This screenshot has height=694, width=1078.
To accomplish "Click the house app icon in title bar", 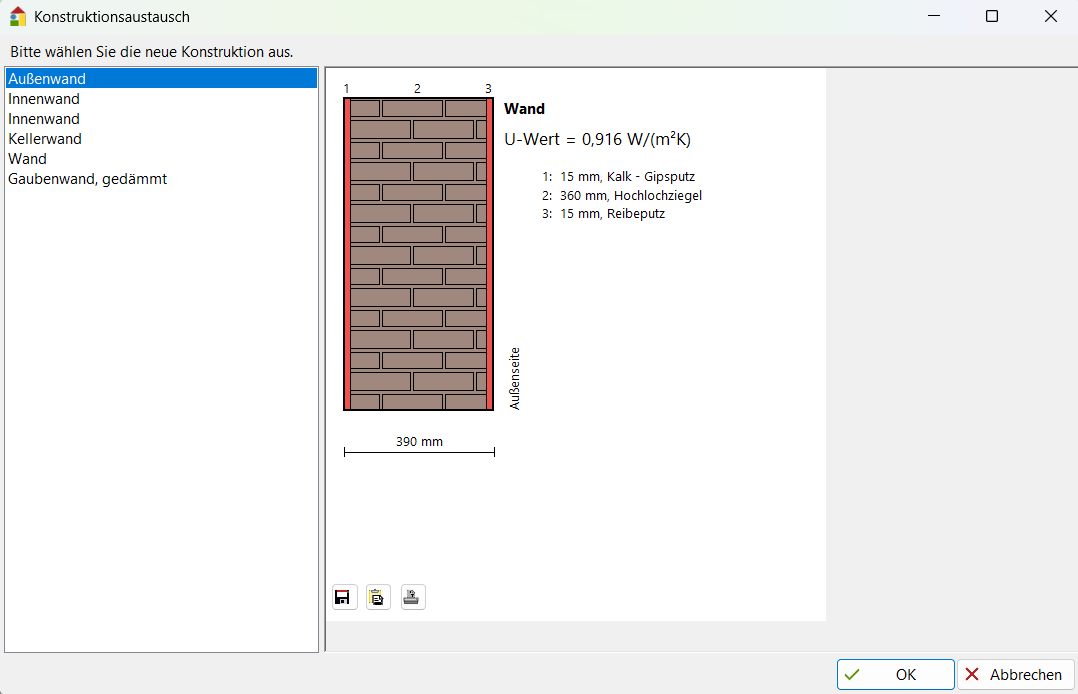I will [17, 17].
